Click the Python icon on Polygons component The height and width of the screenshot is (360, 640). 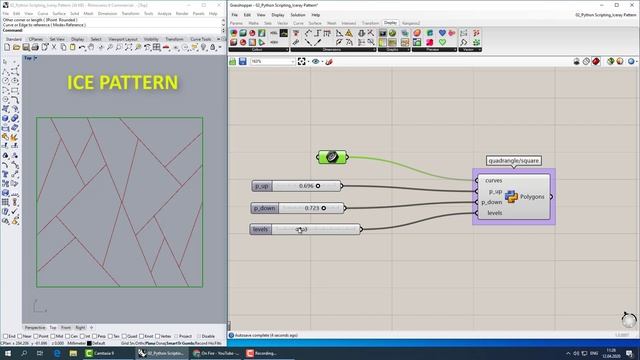point(511,197)
